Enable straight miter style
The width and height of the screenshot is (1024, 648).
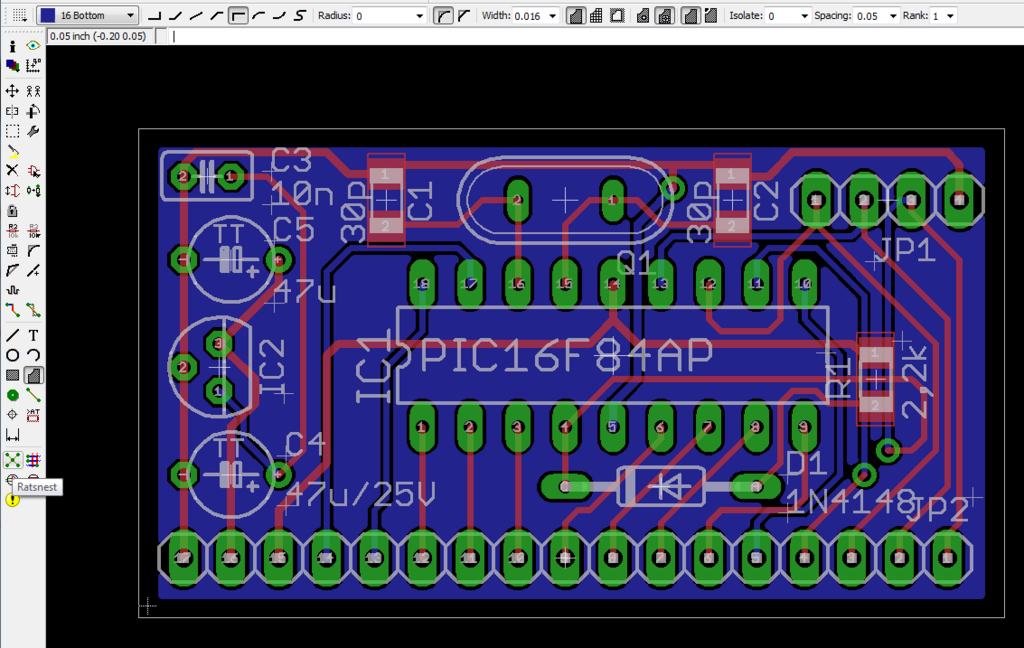[464, 16]
